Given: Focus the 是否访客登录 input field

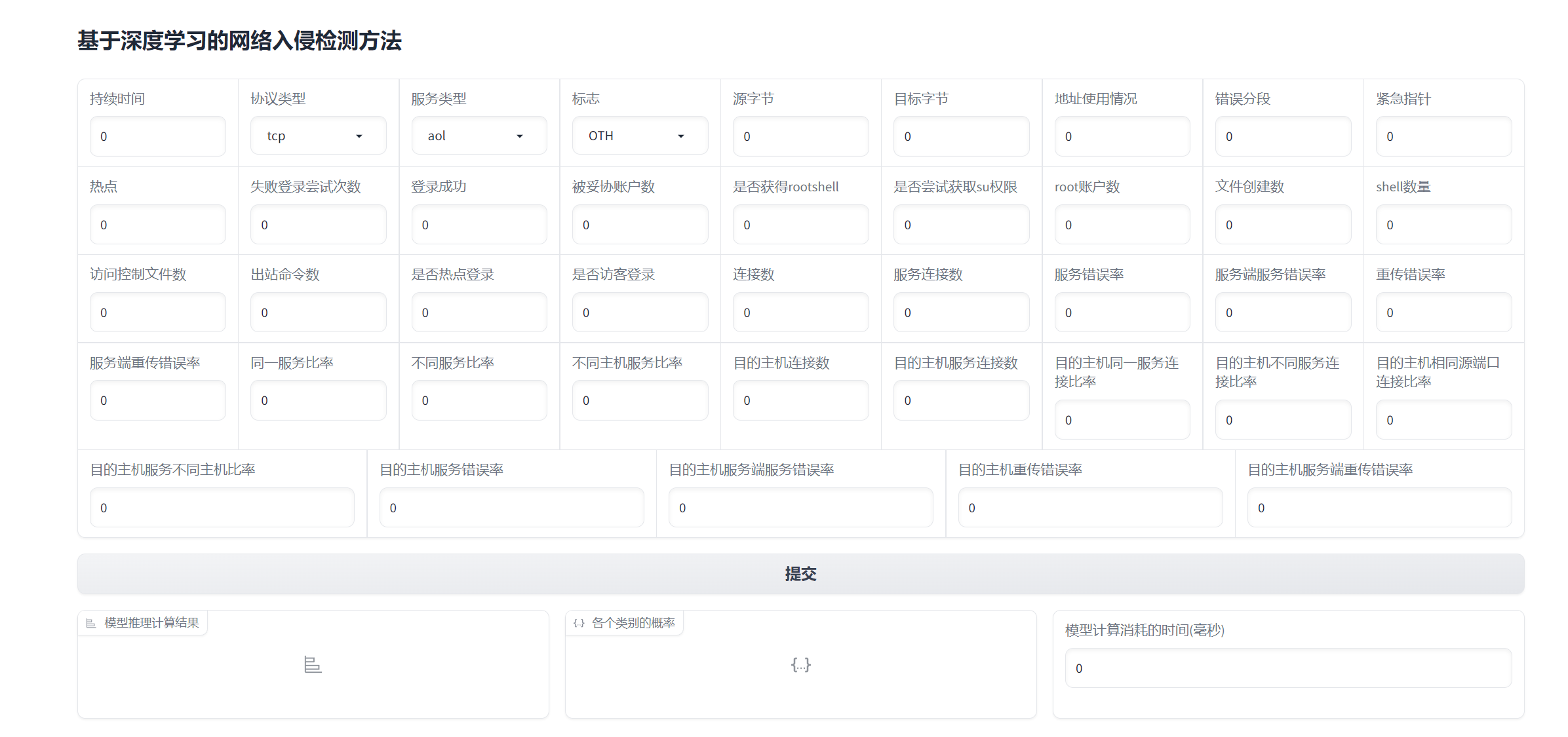Looking at the screenshot, I should point(640,312).
